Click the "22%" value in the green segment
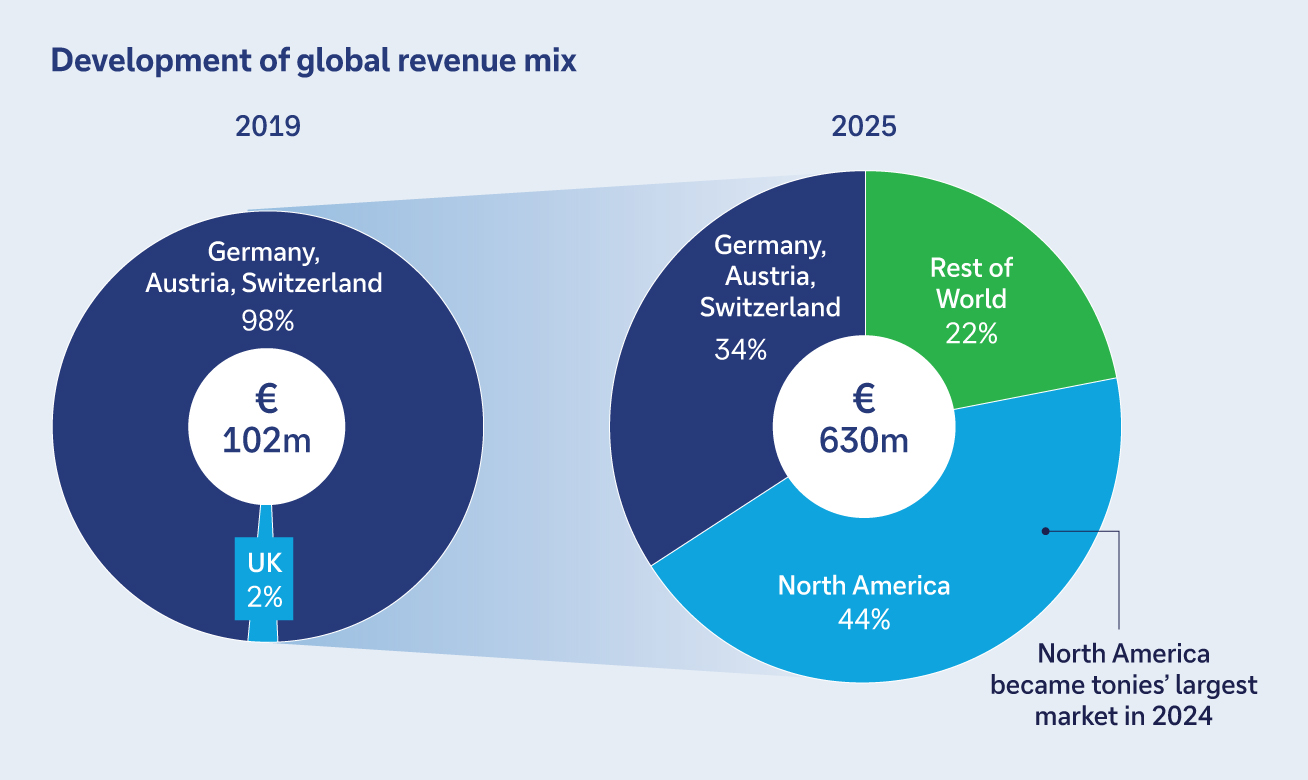Image resolution: width=1308 pixels, height=780 pixels. [x=971, y=333]
